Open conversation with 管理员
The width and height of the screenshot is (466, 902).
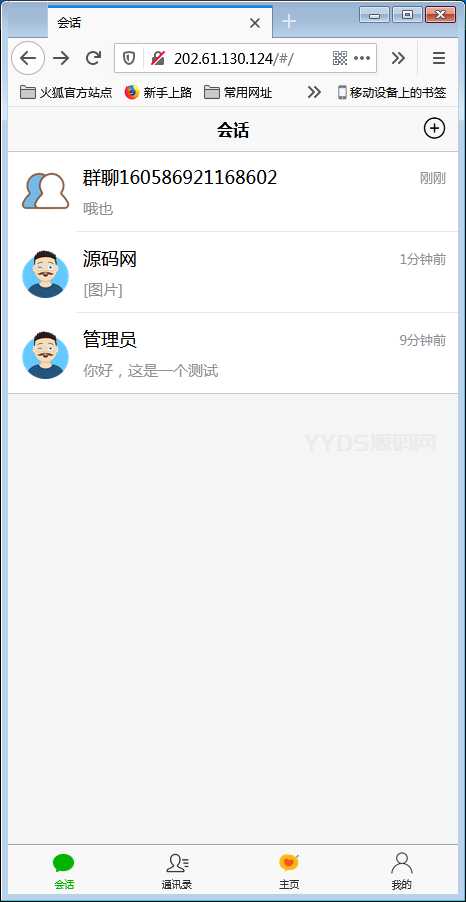coord(233,354)
